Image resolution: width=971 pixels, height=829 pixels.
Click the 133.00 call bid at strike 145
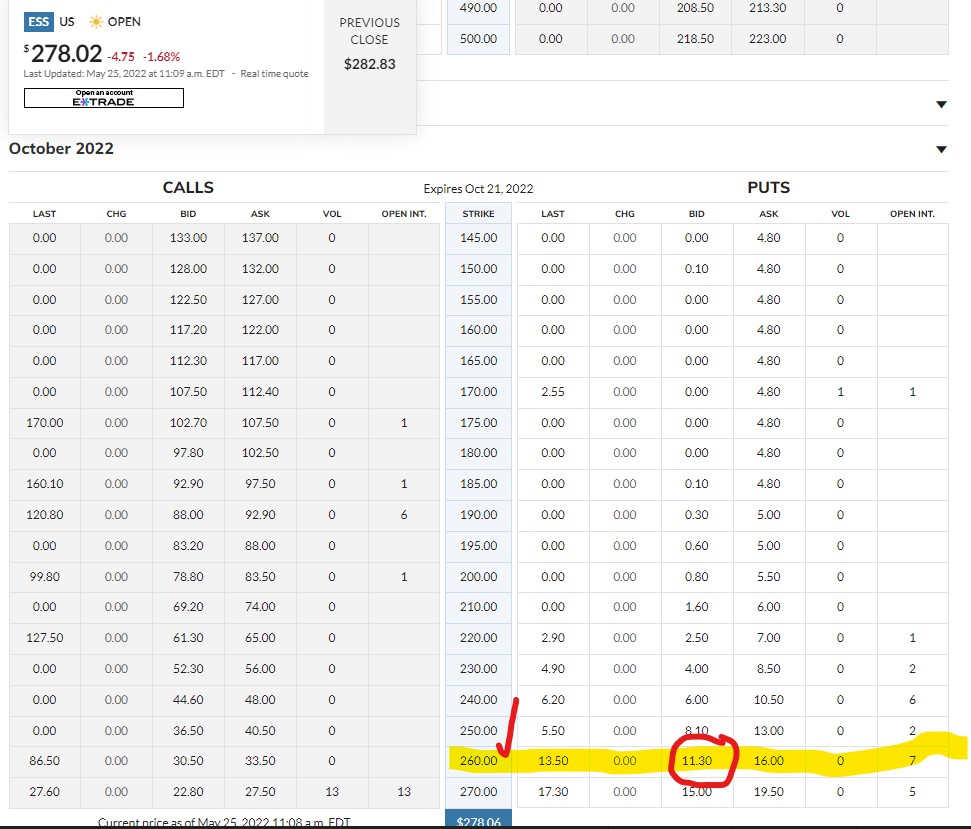click(x=188, y=238)
